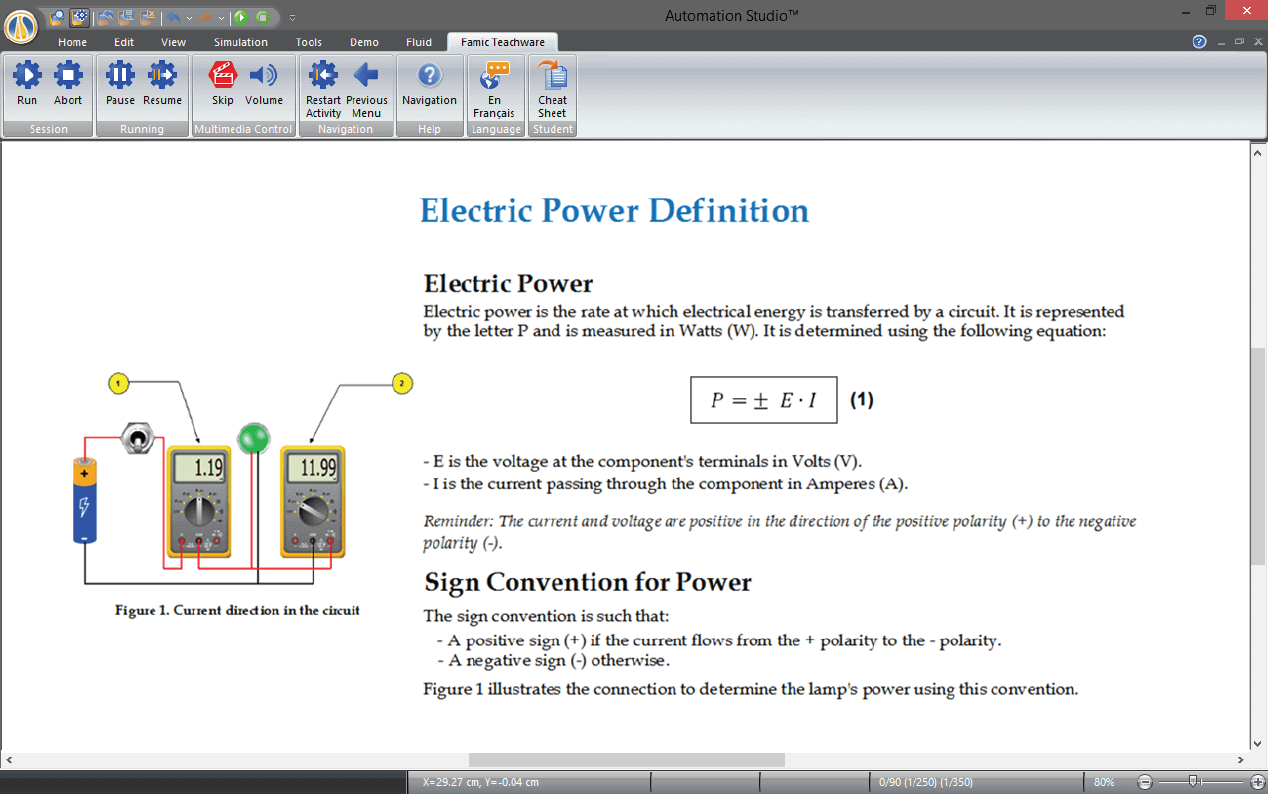The width and height of the screenshot is (1268, 794).
Task: Select the Famic Teachware tab
Action: click(x=503, y=42)
